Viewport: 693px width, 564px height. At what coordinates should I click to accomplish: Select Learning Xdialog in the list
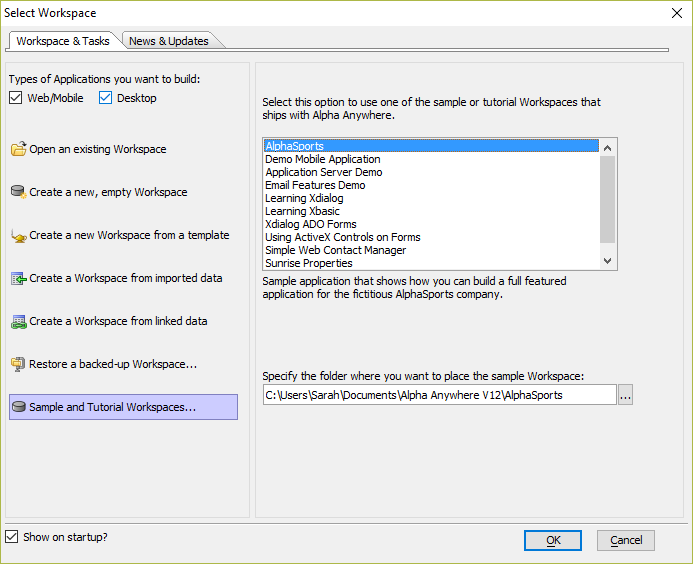[431, 198]
